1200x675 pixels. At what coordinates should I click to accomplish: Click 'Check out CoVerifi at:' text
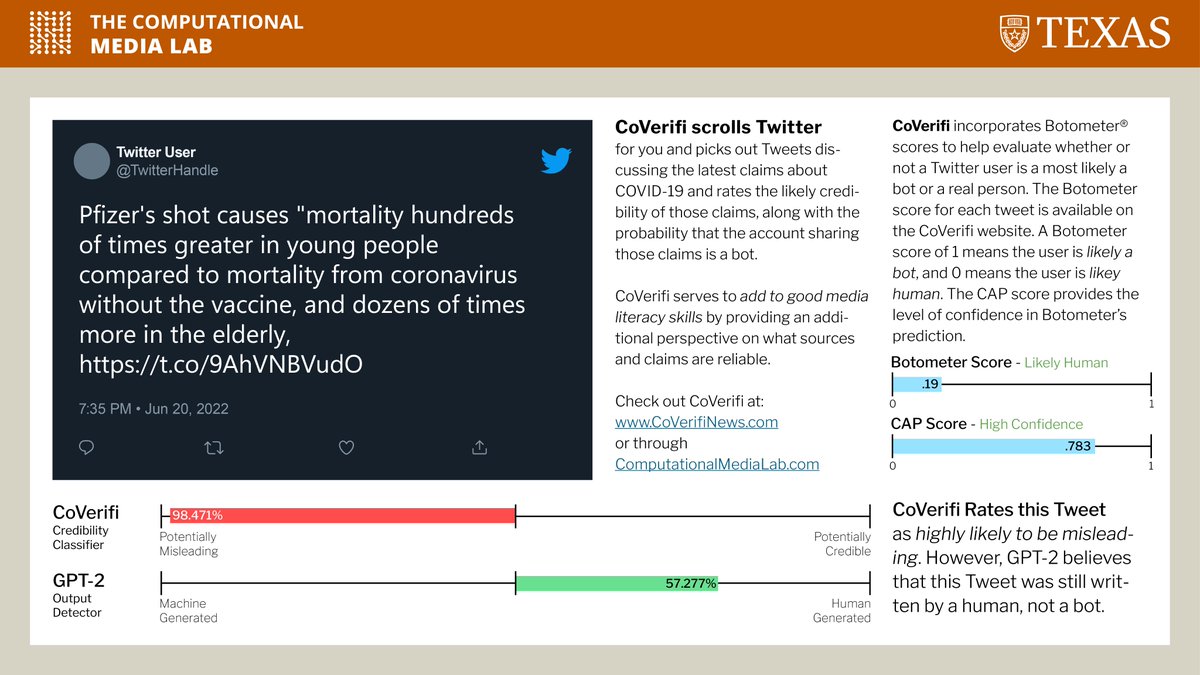pyautogui.click(x=689, y=401)
